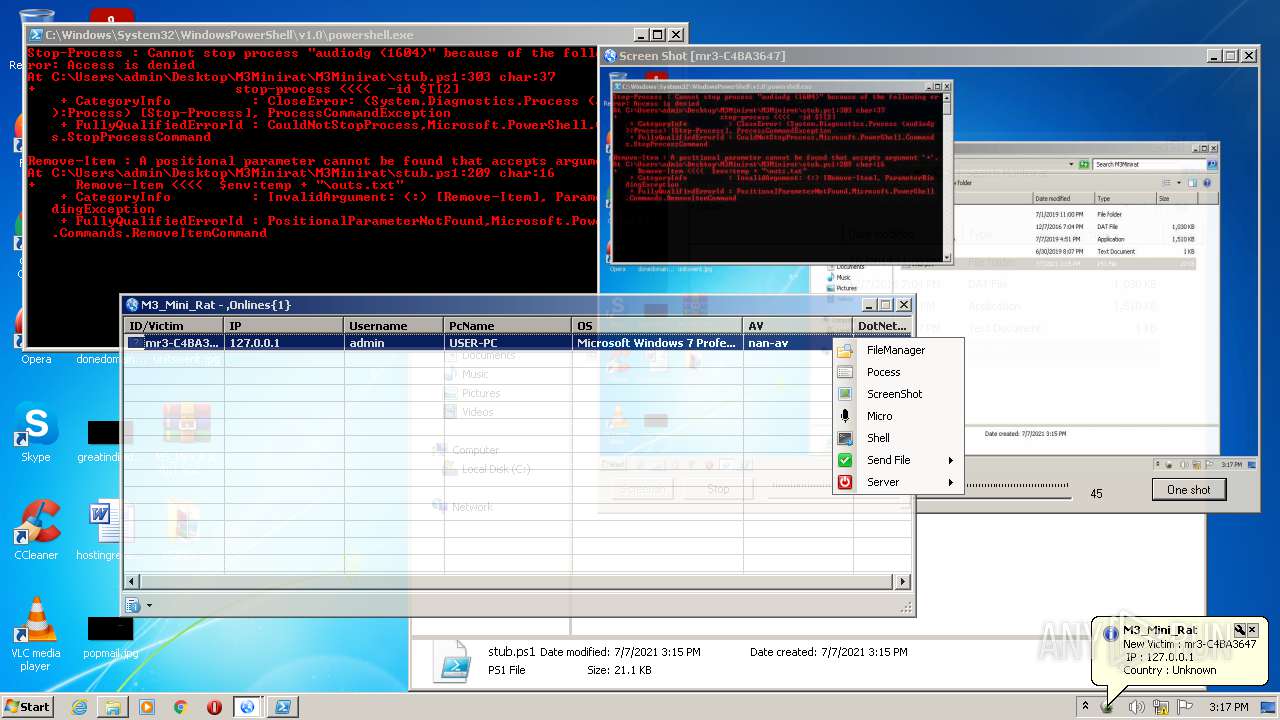This screenshot has width=1280, height=720.
Task: Sort list by IP column header
Action: (x=284, y=326)
